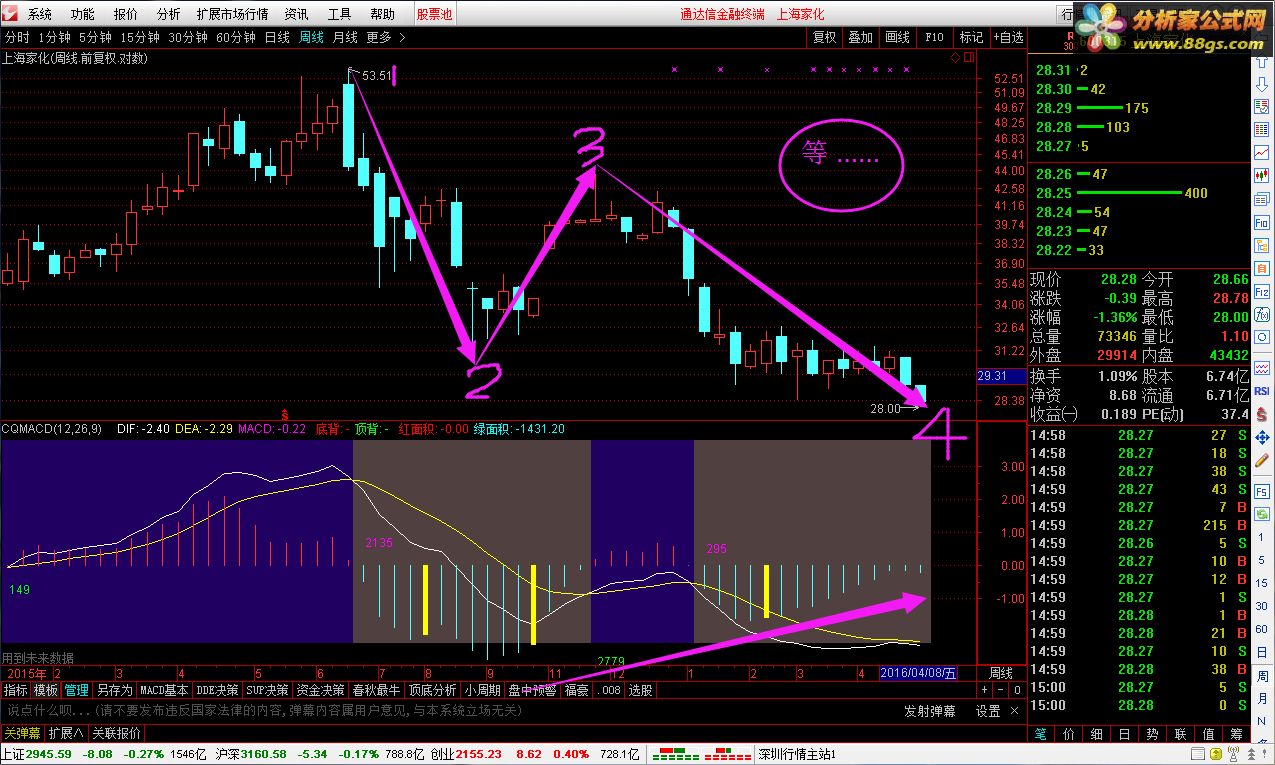Select the 1-minute period in right sidebar
The image size is (1275, 765).
click(x=1262, y=537)
